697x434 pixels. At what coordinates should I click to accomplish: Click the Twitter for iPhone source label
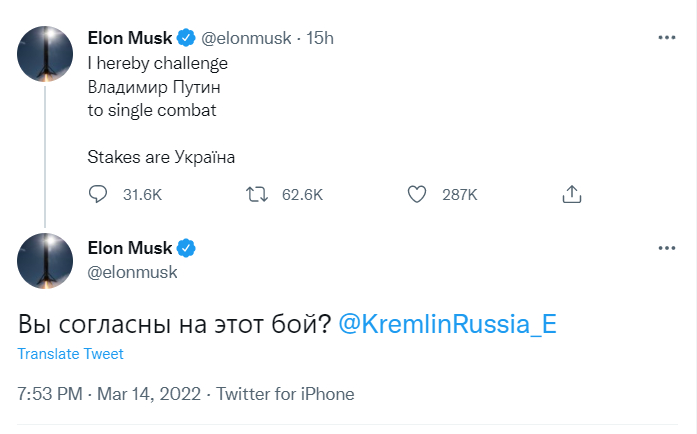pyautogui.click(x=285, y=394)
